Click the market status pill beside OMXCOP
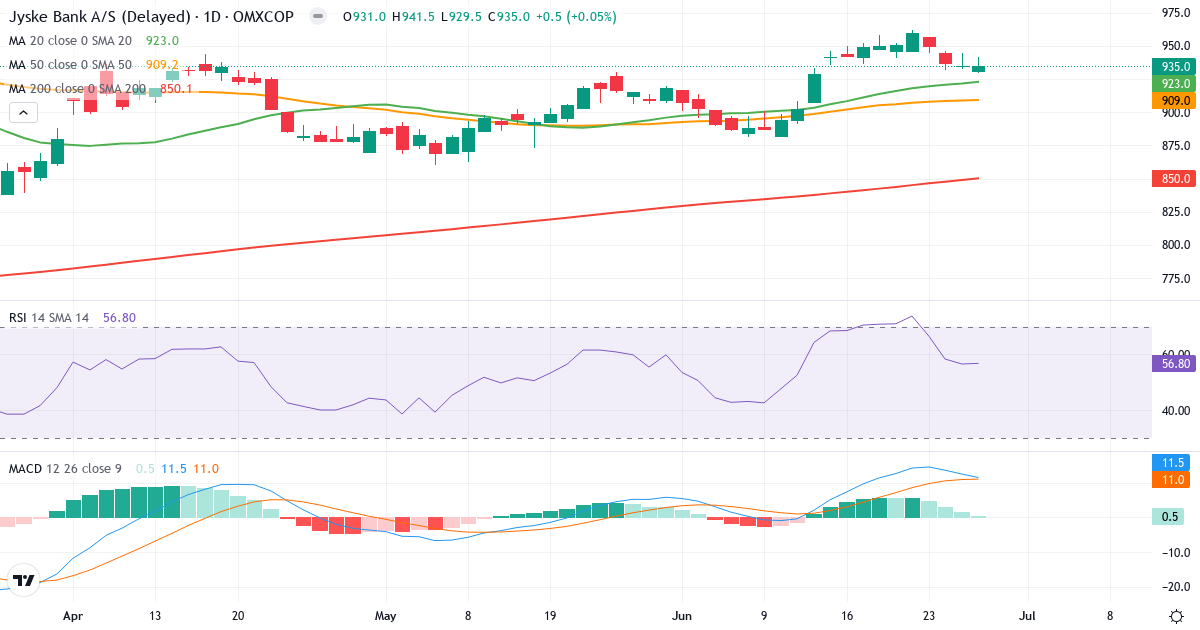The height and width of the screenshot is (630, 1200). pos(318,17)
